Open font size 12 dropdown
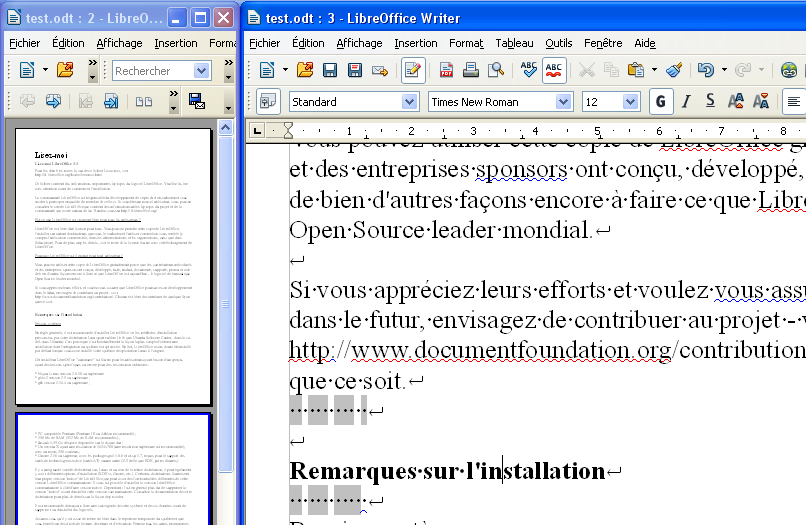The height and width of the screenshot is (525, 806). (630, 102)
